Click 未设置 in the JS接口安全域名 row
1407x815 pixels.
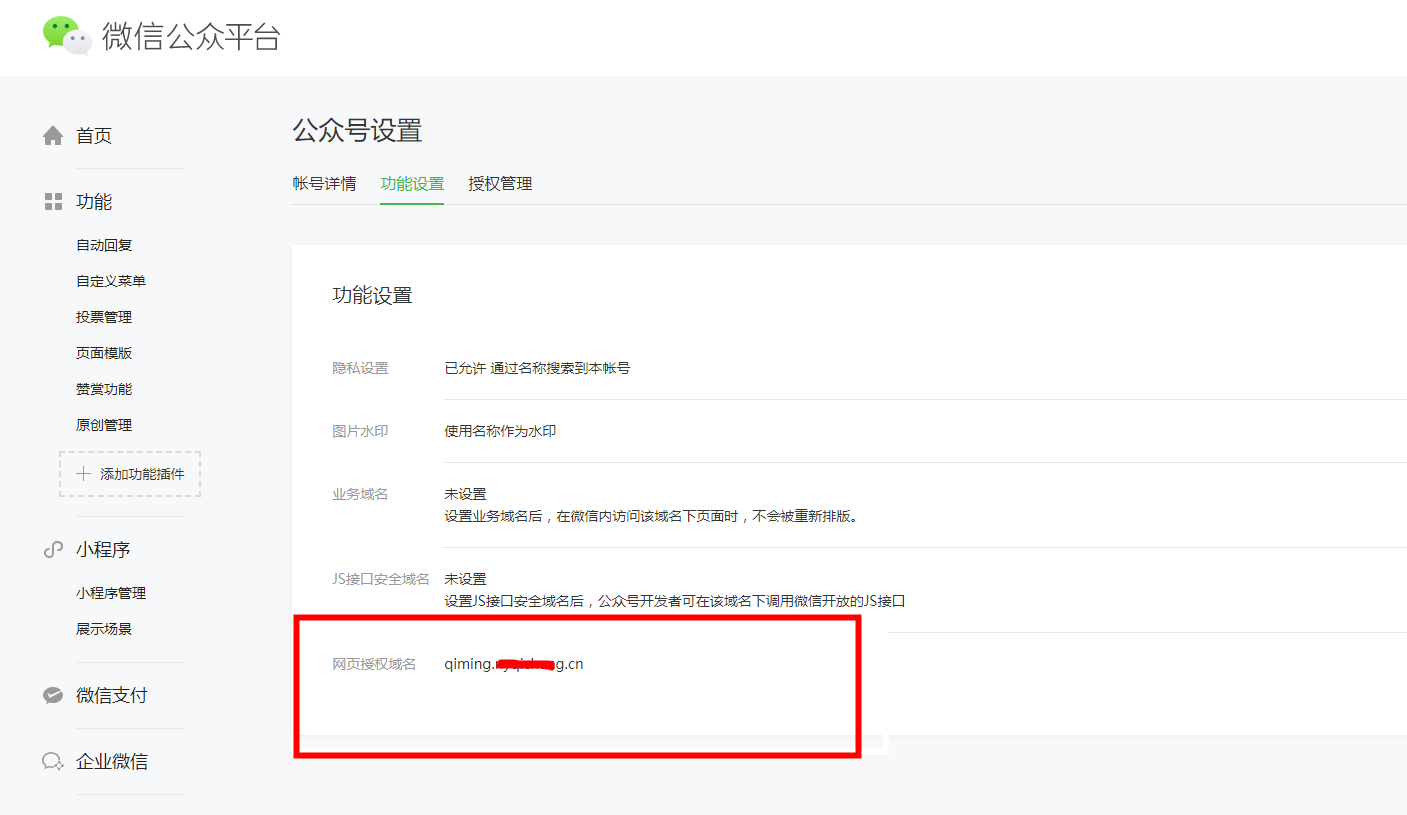(x=465, y=579)
